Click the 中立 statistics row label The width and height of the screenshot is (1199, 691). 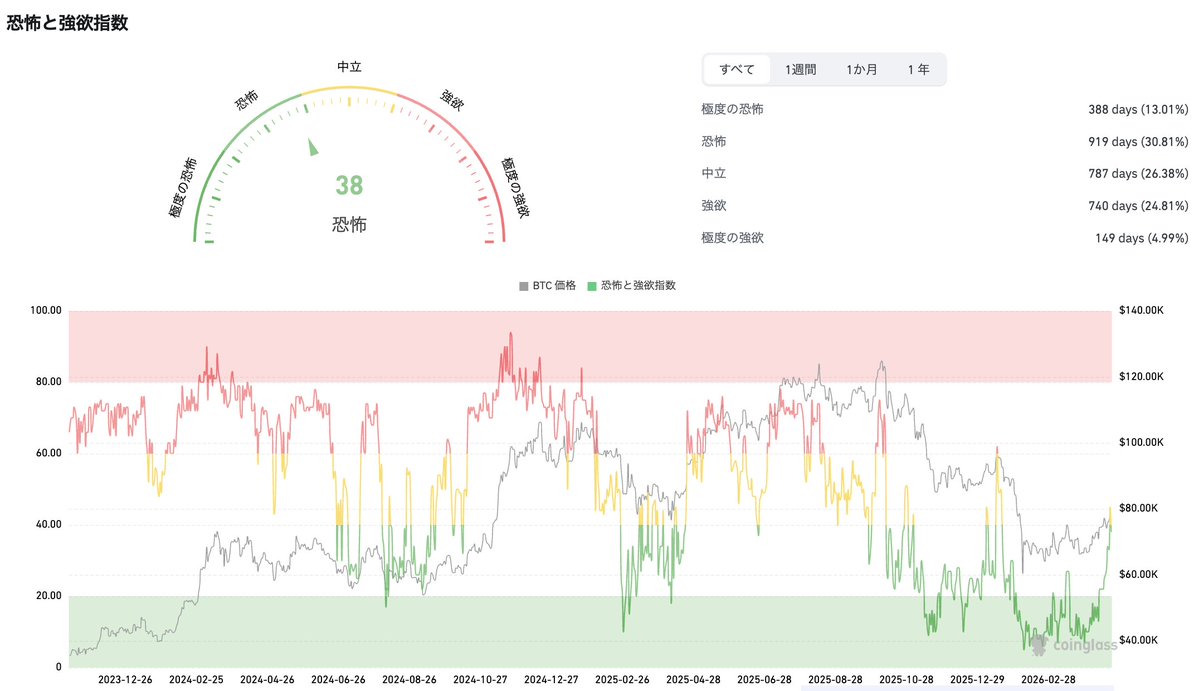point(713,174)
